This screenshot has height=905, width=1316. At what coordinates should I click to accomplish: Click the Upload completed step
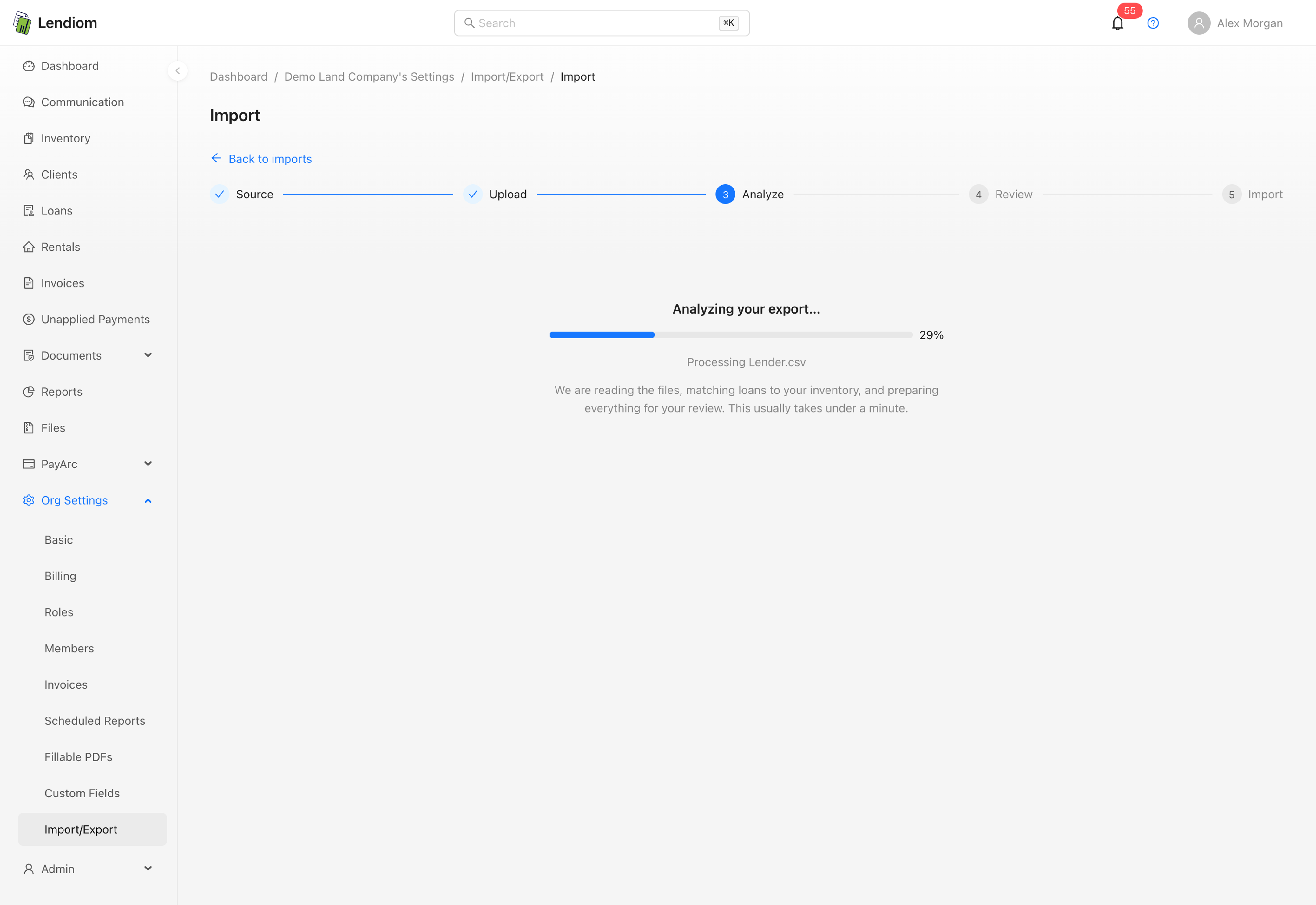[x=495, y=194]
